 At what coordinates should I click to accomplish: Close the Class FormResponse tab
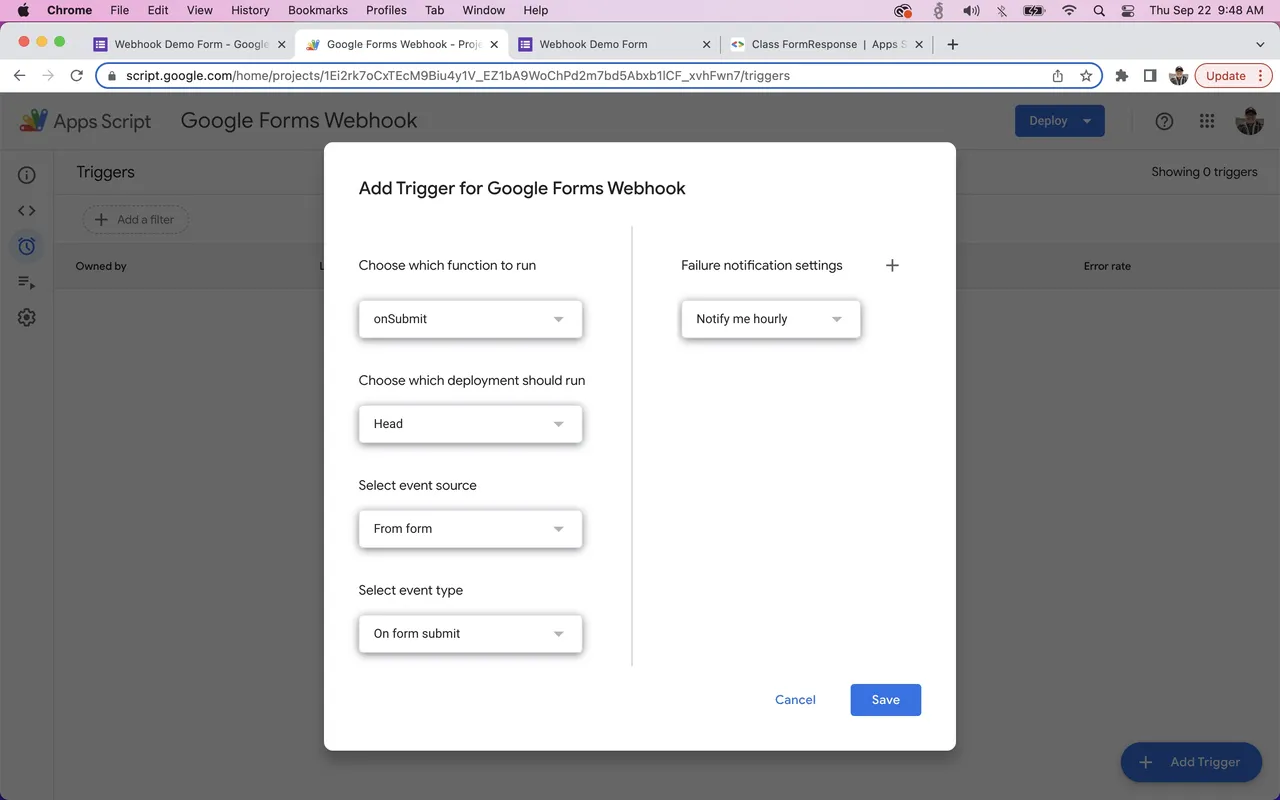coord(919,44)
